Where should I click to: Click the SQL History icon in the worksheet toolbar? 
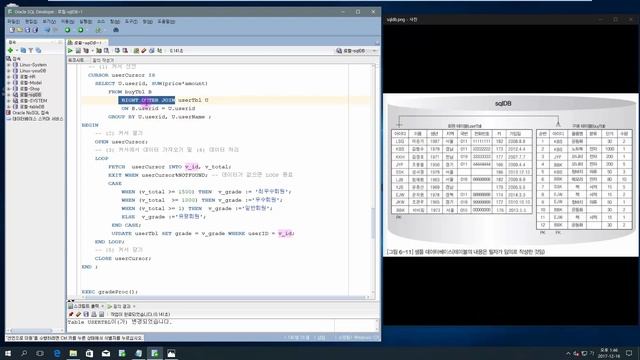click(x=152, y=51)
